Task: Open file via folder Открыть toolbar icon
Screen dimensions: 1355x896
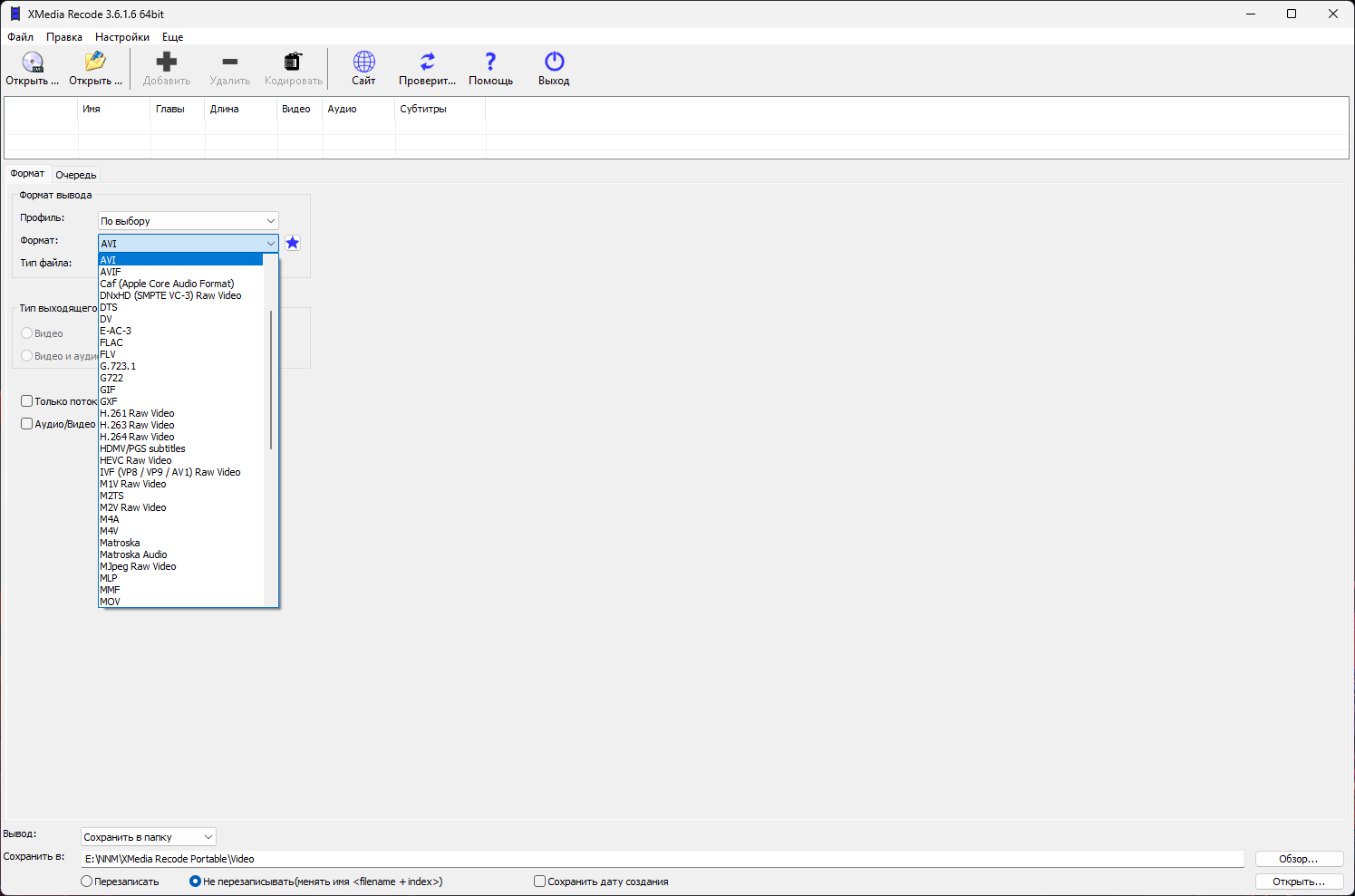Action: click(x=95, y=68)
